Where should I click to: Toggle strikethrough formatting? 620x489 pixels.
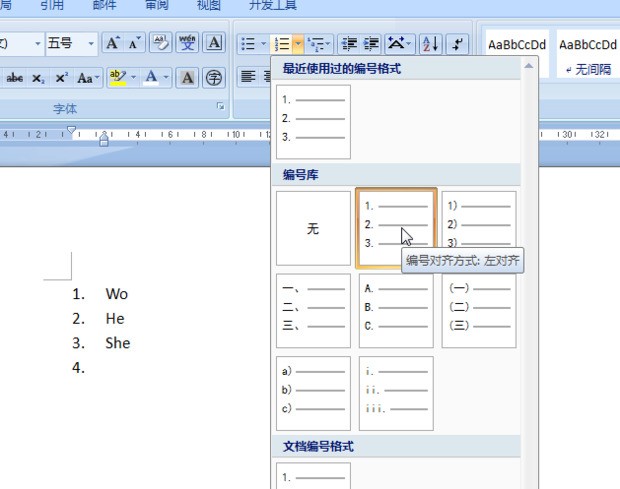click(x=15, y=77)
